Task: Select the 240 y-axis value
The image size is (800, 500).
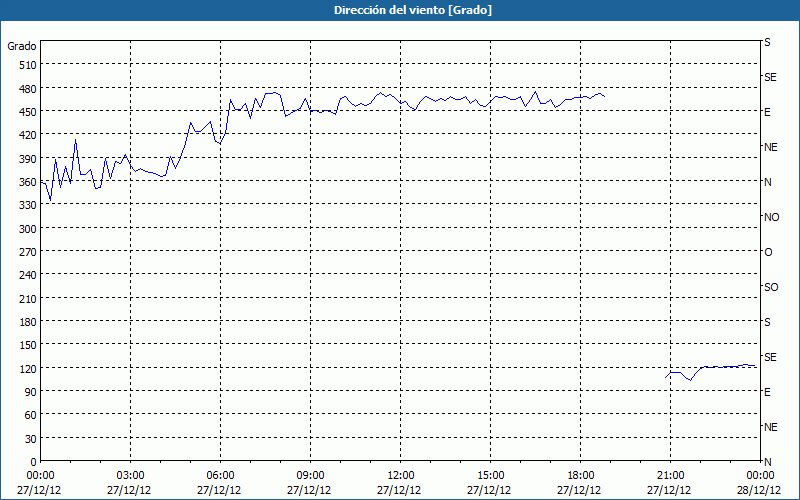Action: 28,276
